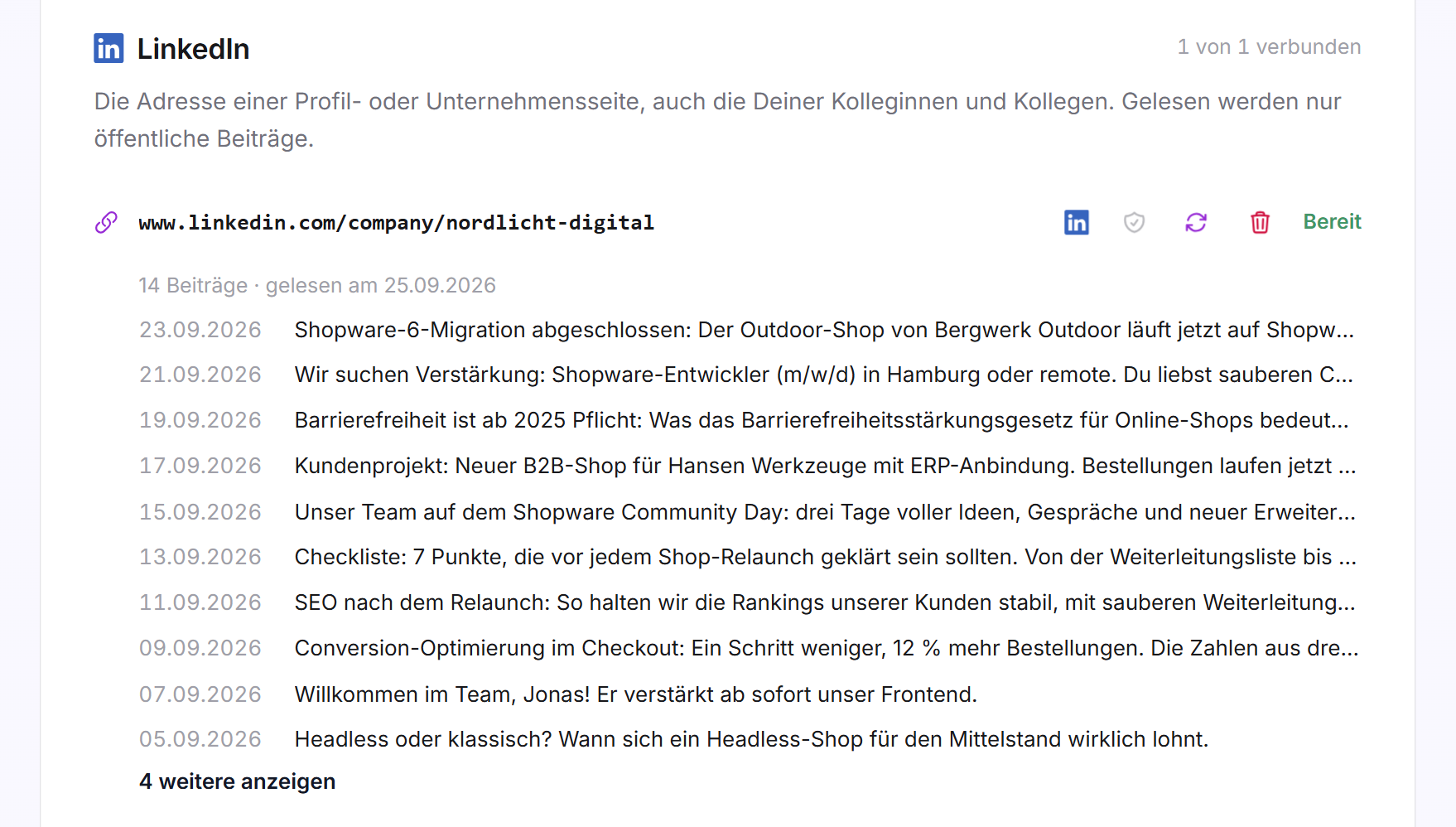The image size is (1456, 827).
Task: Click the date 23.09.2026
Action: click(x=200, y=330)
